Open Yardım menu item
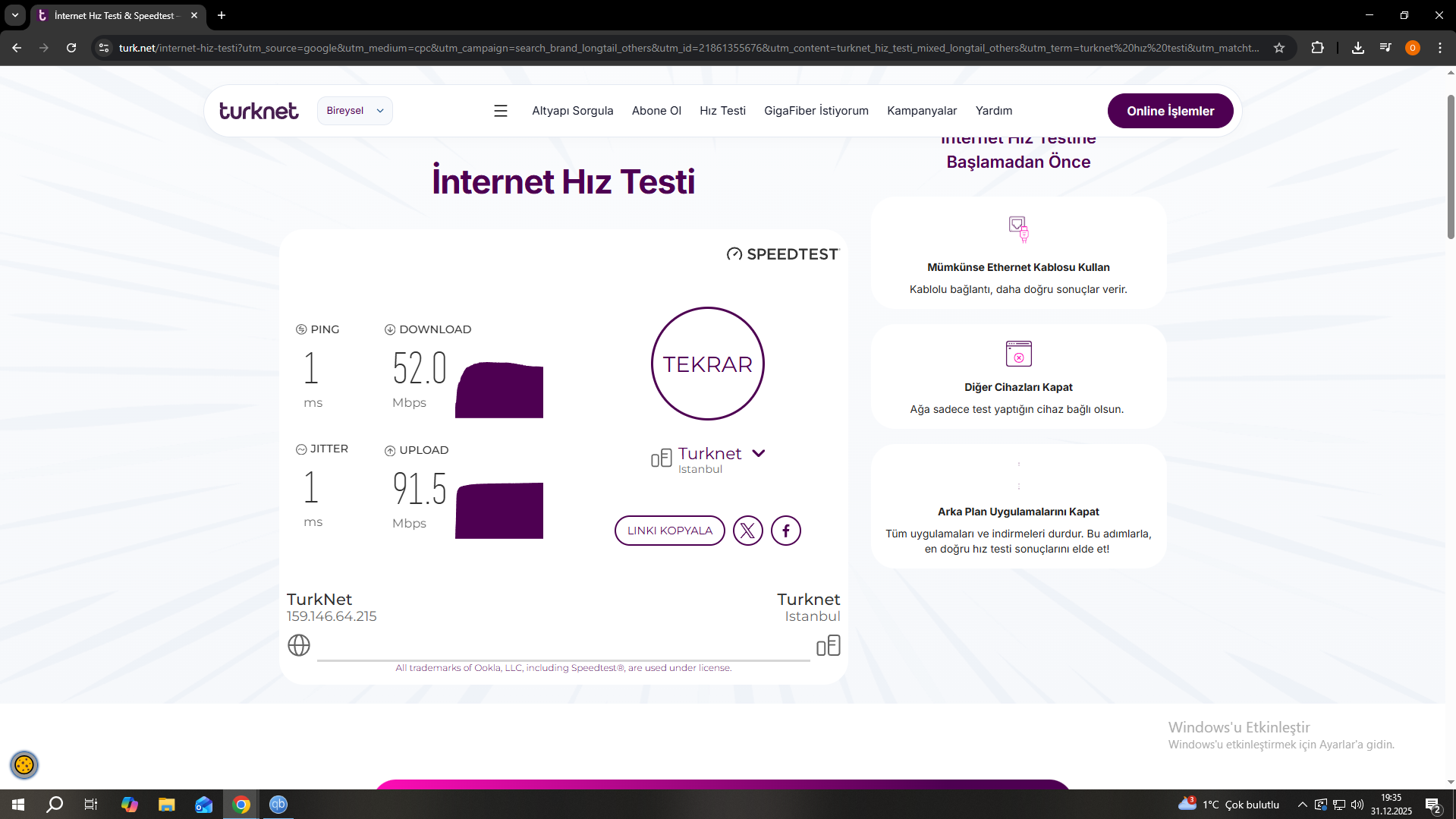1456x819 pixels. pyautogui.click(x=994, y=111)
